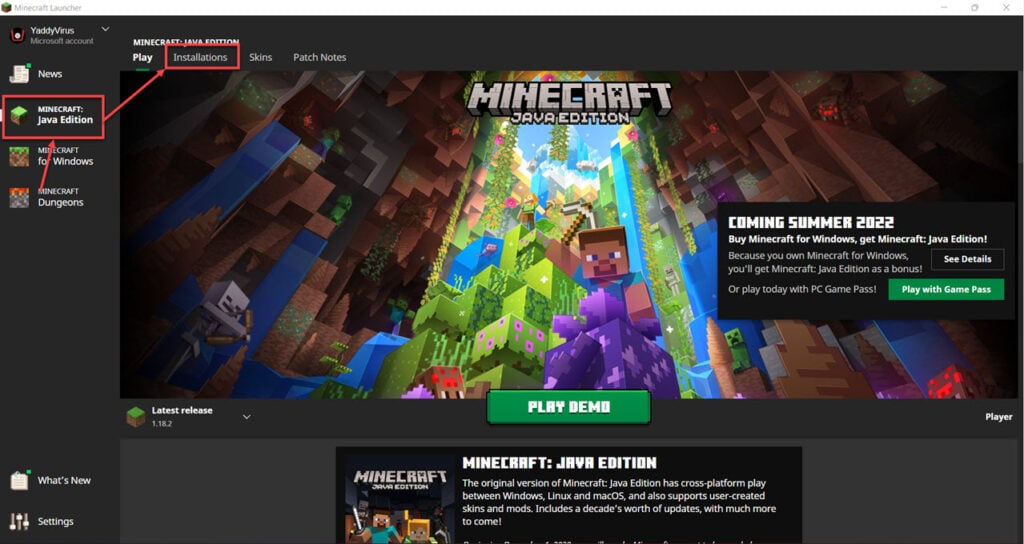The image size is (1024, 544).
Task: Click the Latest release grass block icon
Action: pos(136,417)
